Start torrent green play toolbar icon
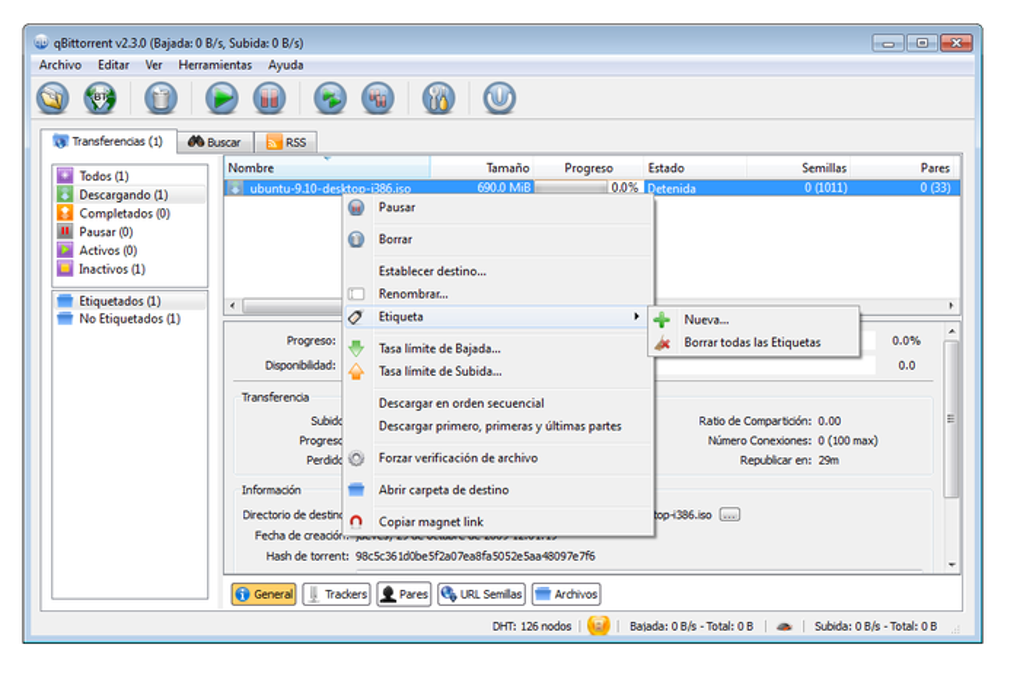The image size is (1020, 686). 222,99
